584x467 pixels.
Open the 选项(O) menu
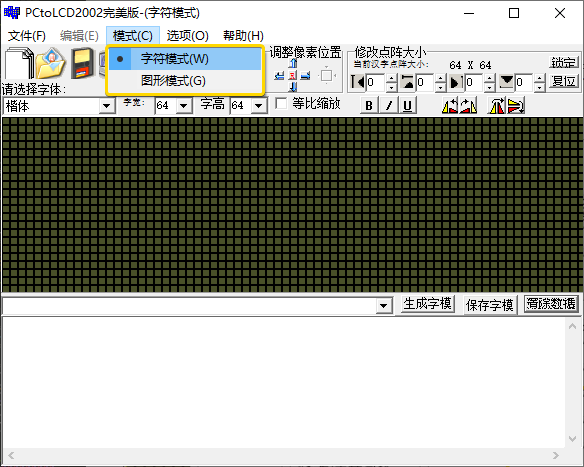(188, 36)
